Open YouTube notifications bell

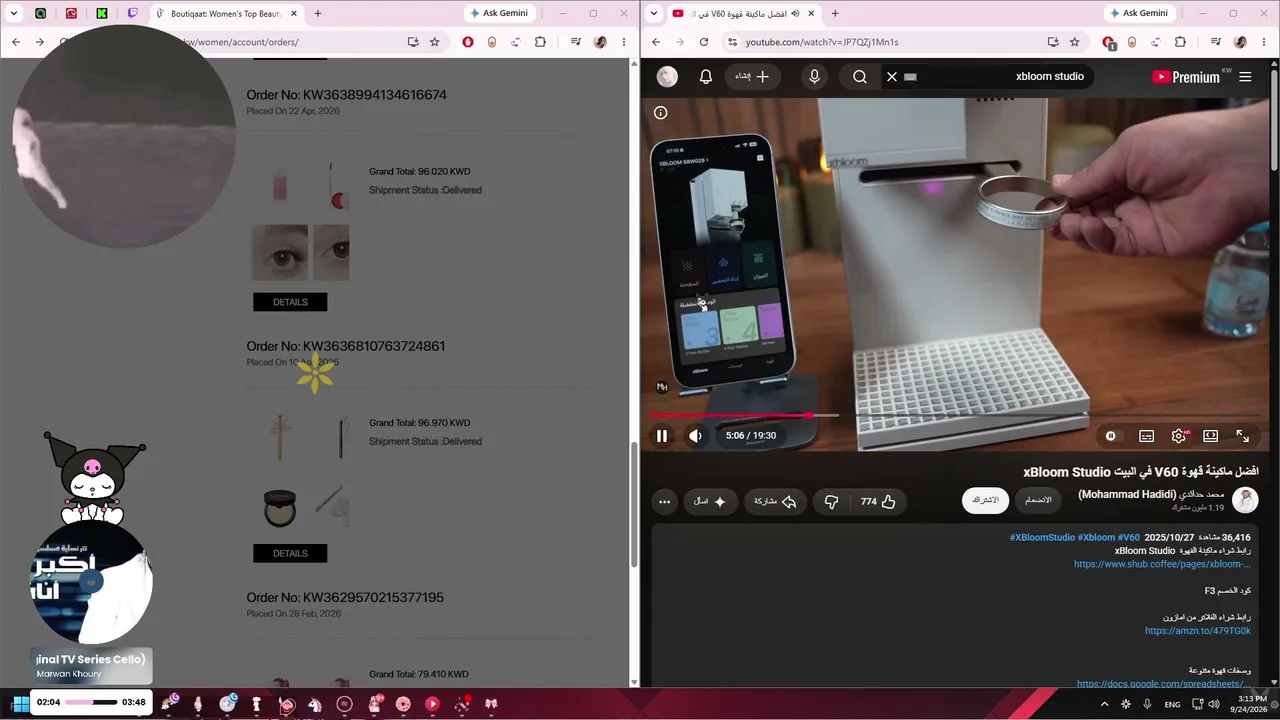point(705,77)
